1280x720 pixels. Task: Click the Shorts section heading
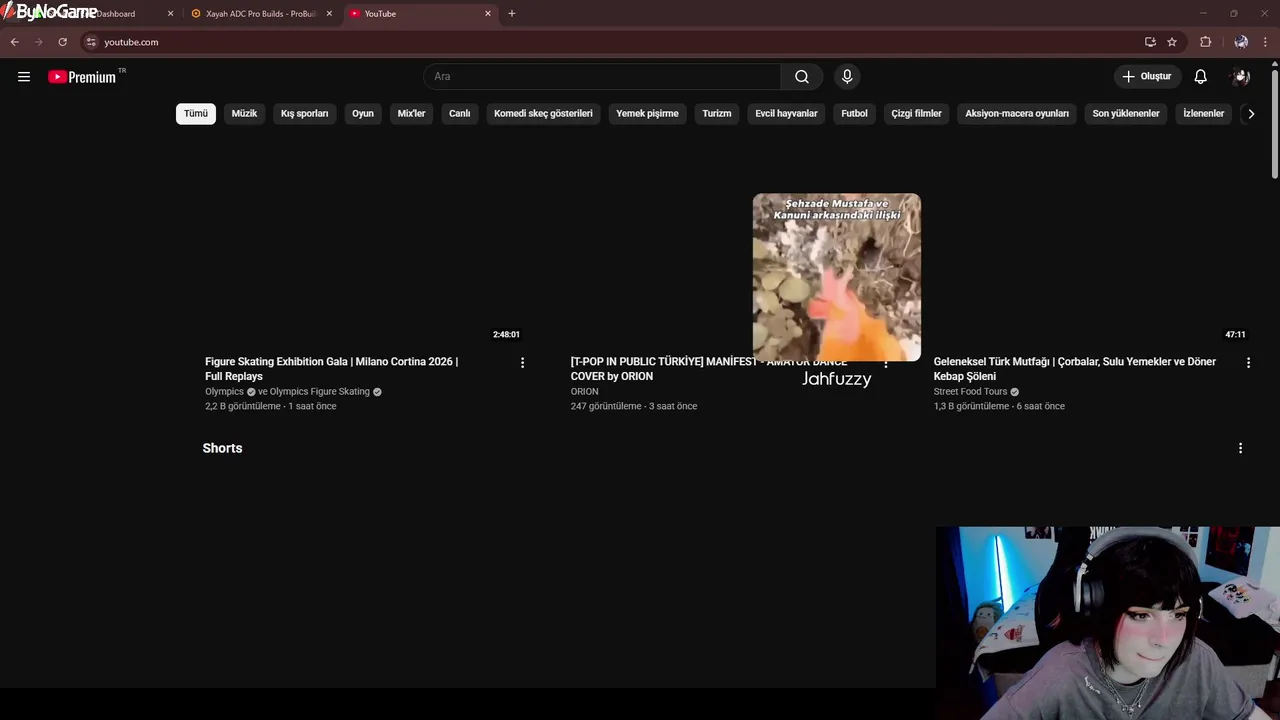(222, 448)
